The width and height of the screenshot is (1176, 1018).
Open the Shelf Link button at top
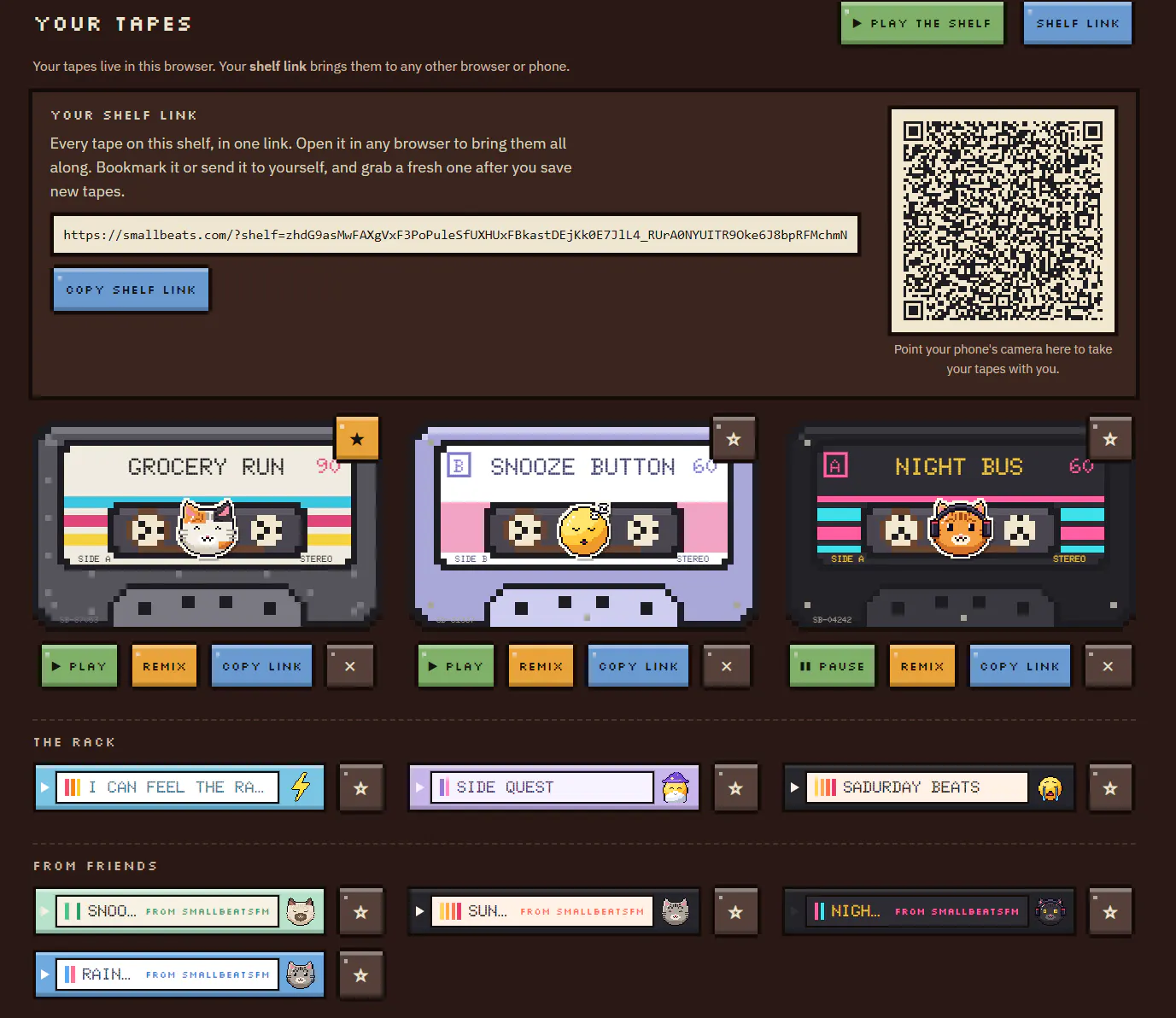pos(1078,23)
